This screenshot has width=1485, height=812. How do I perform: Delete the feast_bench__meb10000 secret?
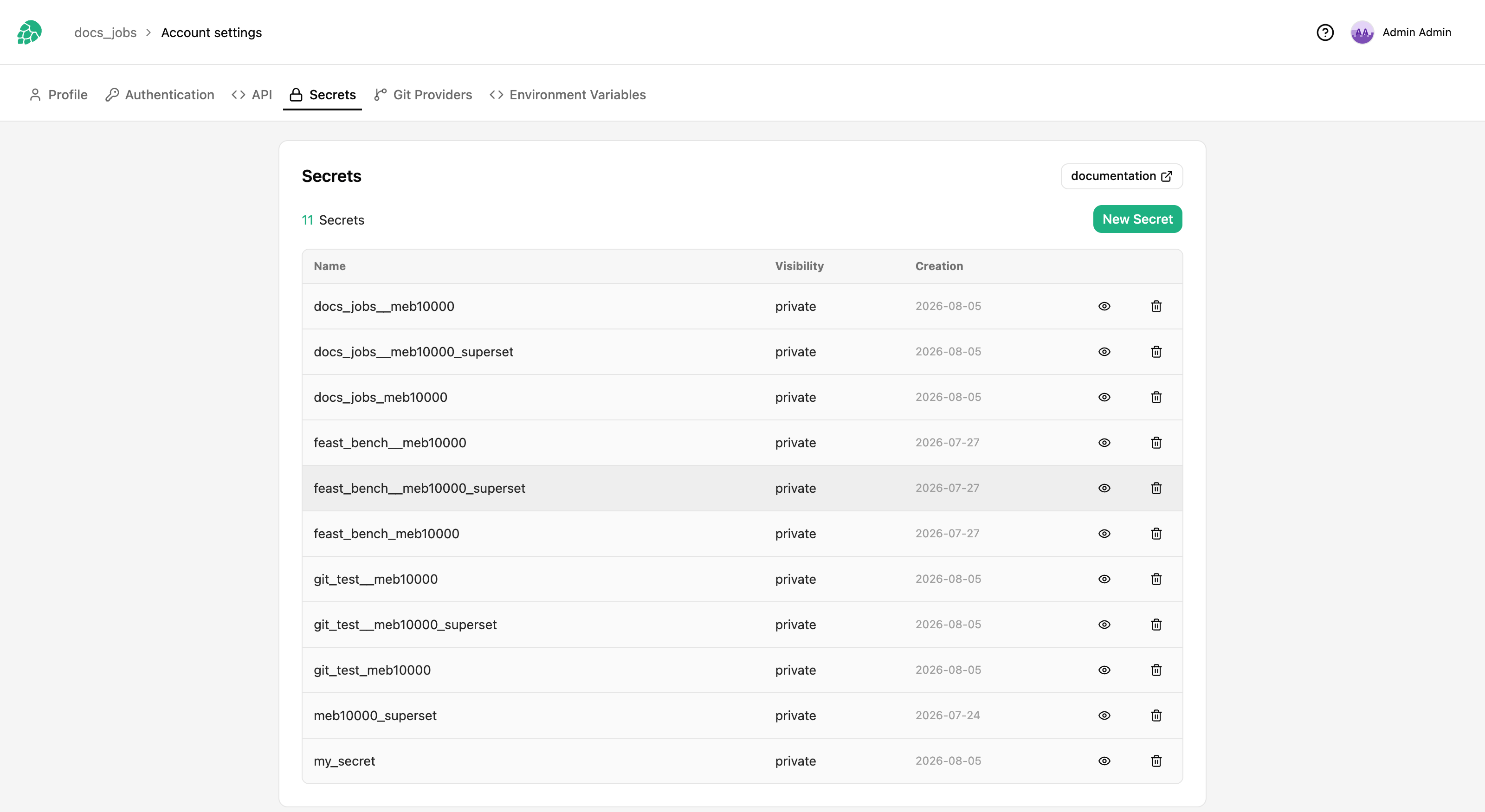click(1156, 443)
